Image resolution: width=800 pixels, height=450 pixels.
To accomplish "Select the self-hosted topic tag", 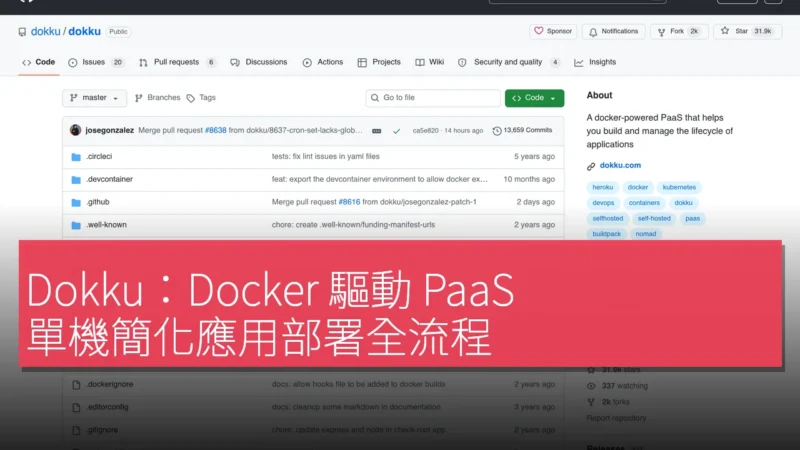I will tap(654, 218).
